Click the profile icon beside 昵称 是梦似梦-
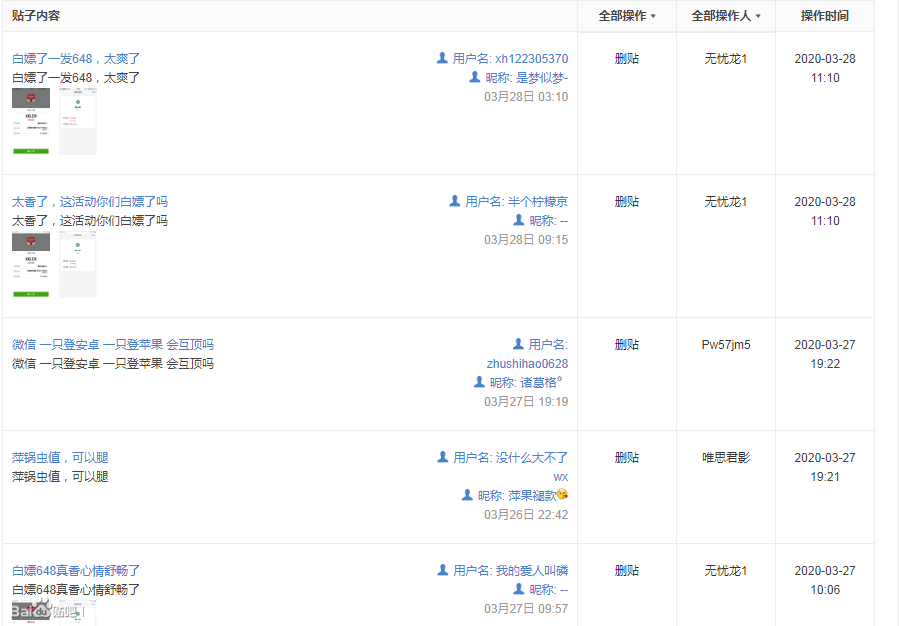This screenshot has width=899, height=626. pos(475,78)
